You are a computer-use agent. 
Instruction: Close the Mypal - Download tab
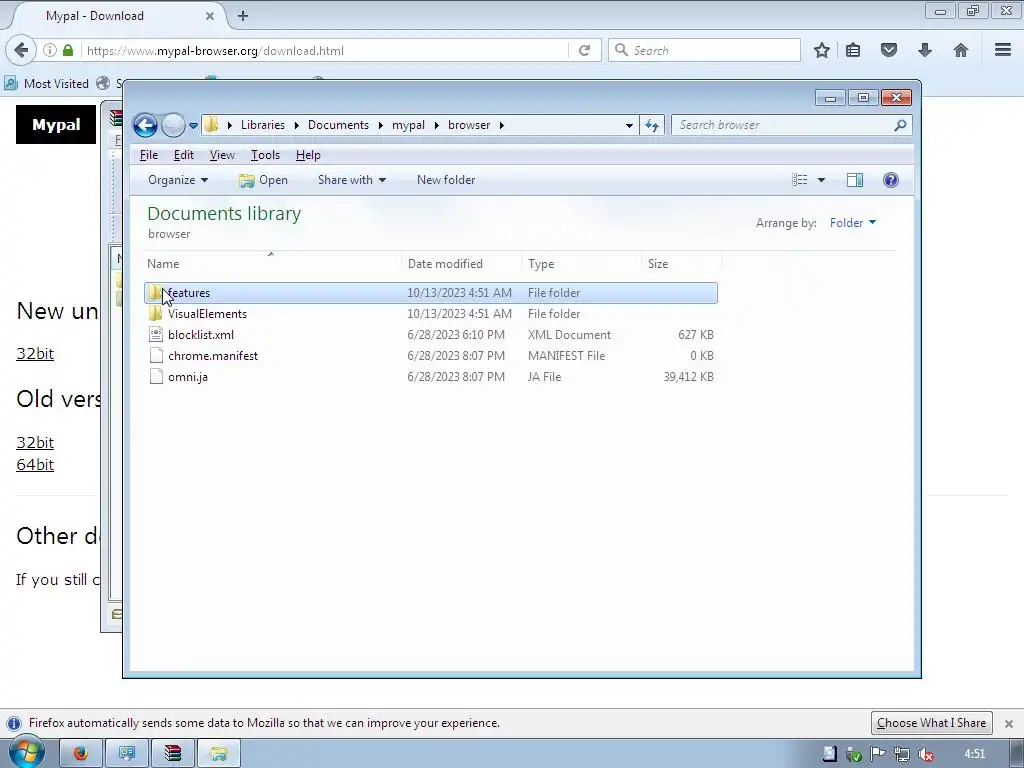click(210, 16)
